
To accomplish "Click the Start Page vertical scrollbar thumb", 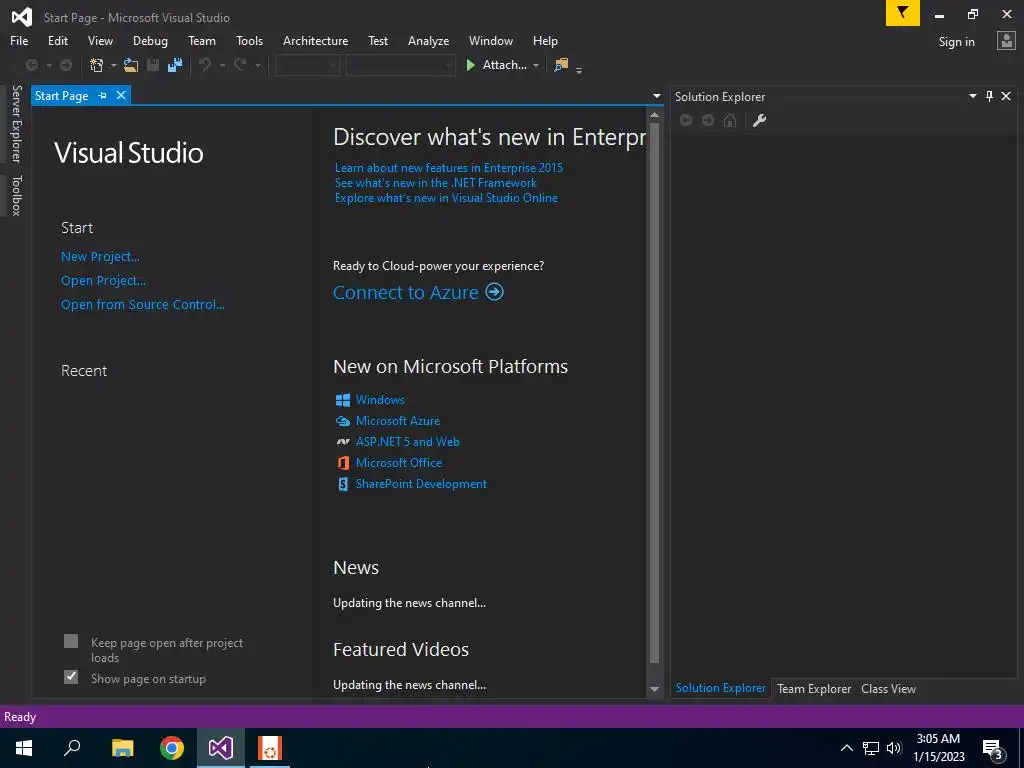I will (654, 392).
